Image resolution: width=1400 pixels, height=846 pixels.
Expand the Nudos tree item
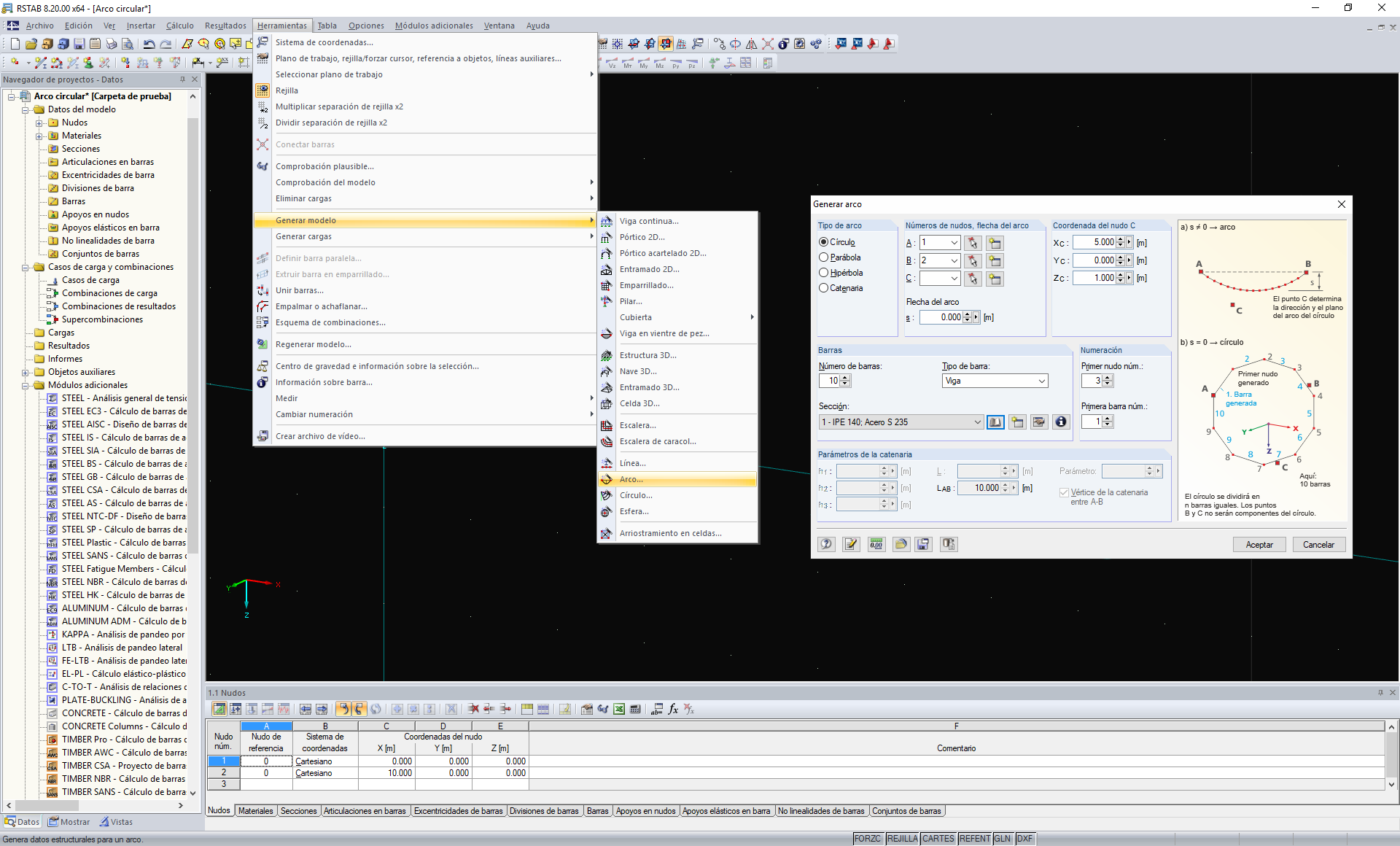pos(39,122)
